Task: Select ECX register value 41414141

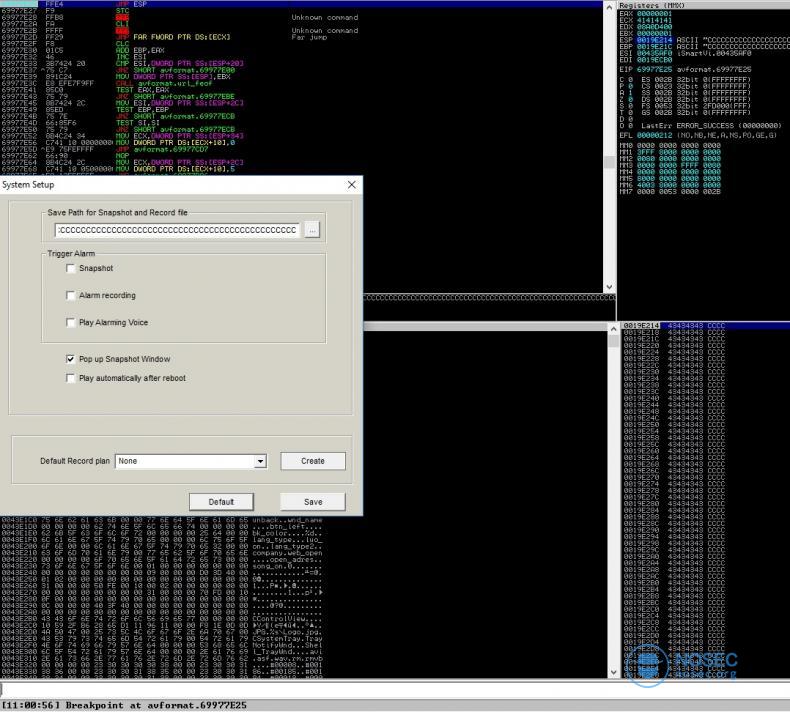Action: click(654, 21)
